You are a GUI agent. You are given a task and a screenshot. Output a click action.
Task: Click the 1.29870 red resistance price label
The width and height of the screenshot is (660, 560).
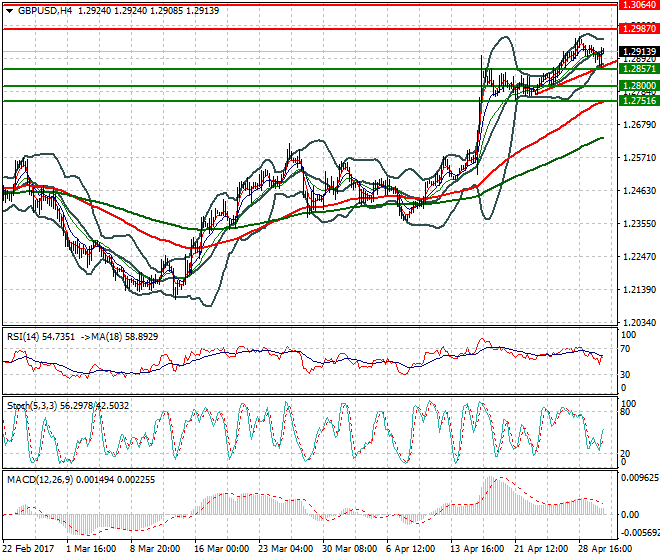639,29
